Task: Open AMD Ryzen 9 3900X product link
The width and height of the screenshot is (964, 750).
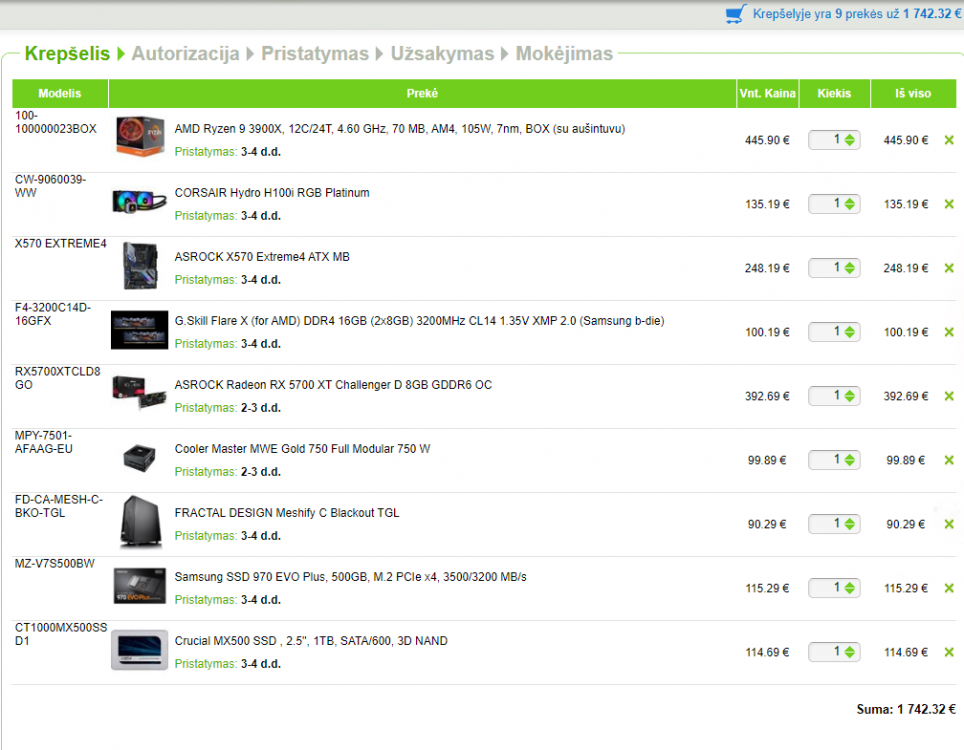Action: (x=400, y=129)
